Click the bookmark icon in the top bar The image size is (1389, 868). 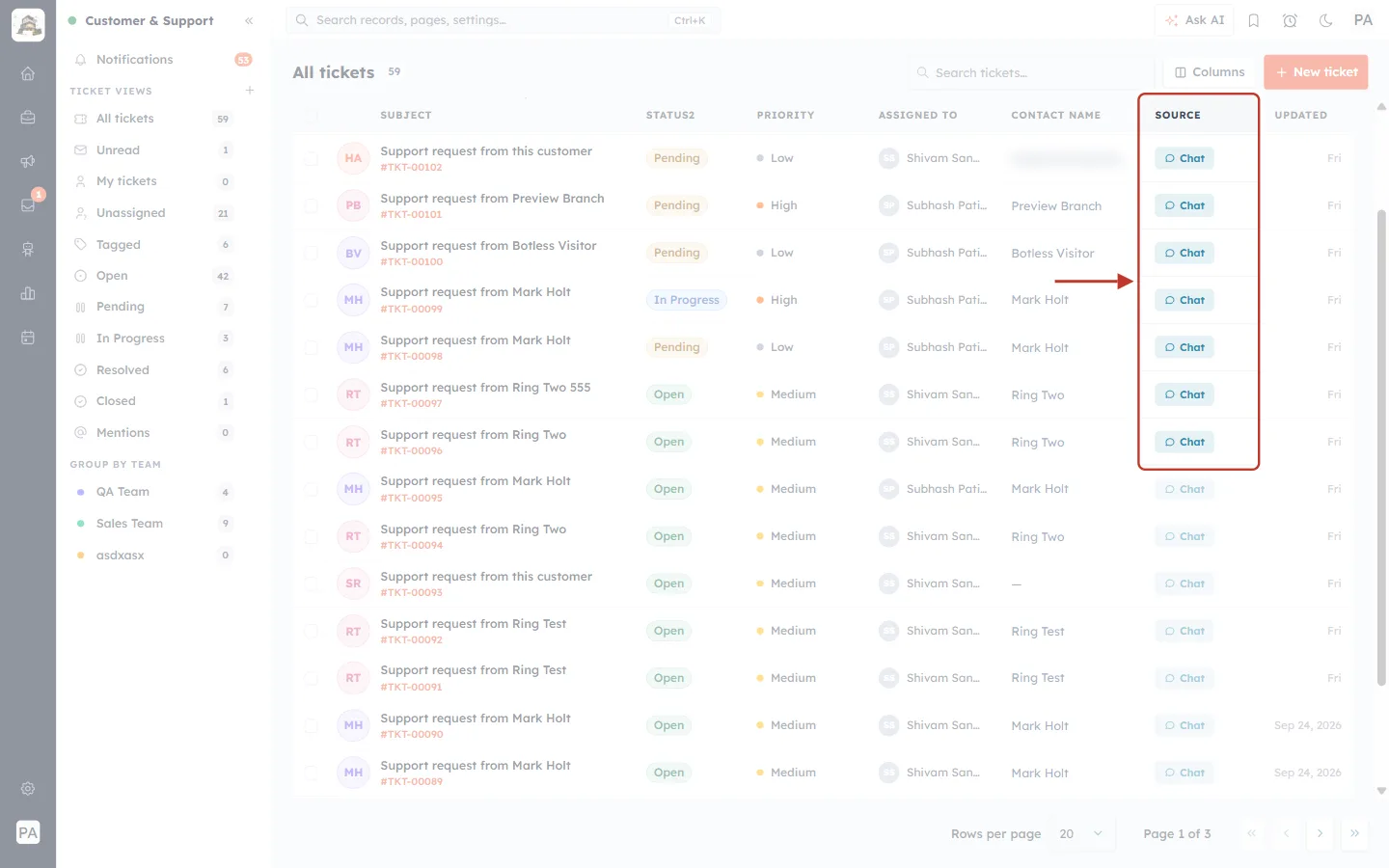(1254, 20)
